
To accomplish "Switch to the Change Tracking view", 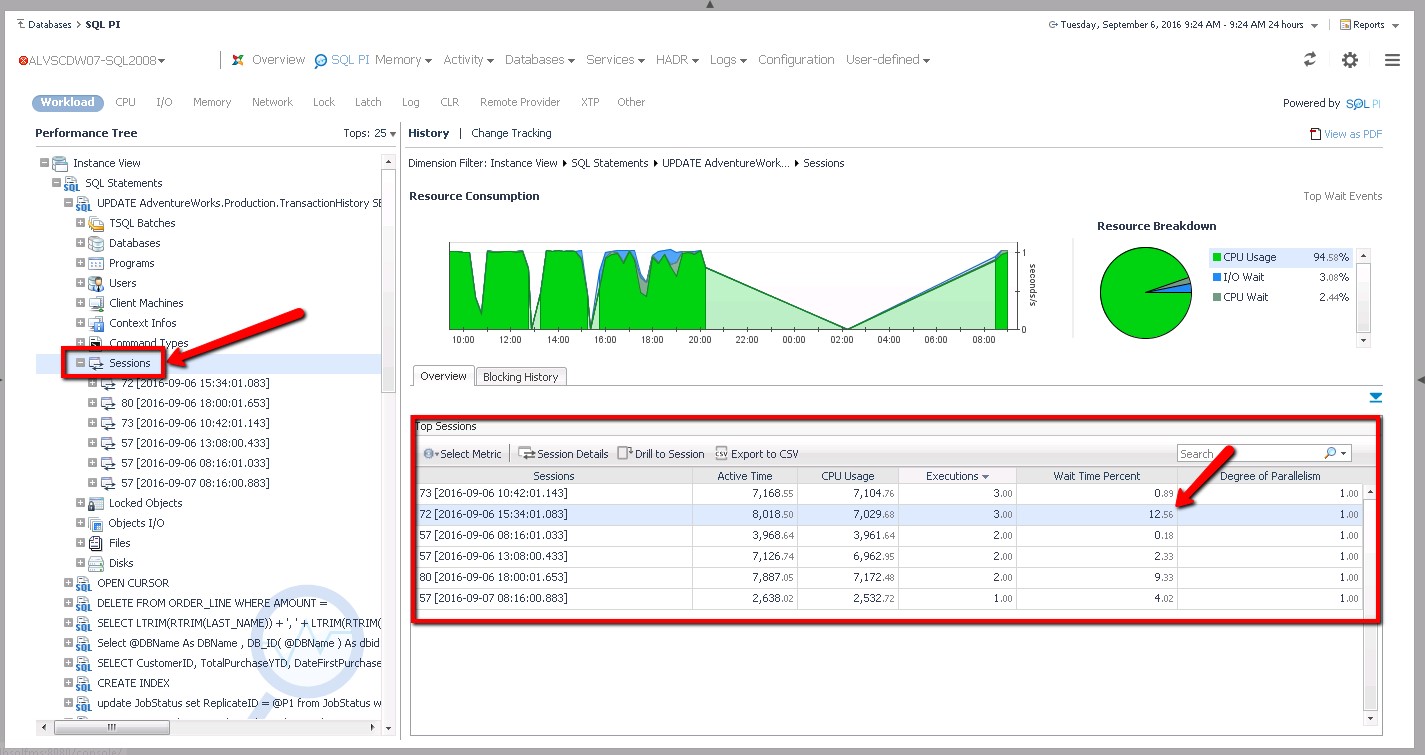I will point(511,133).
